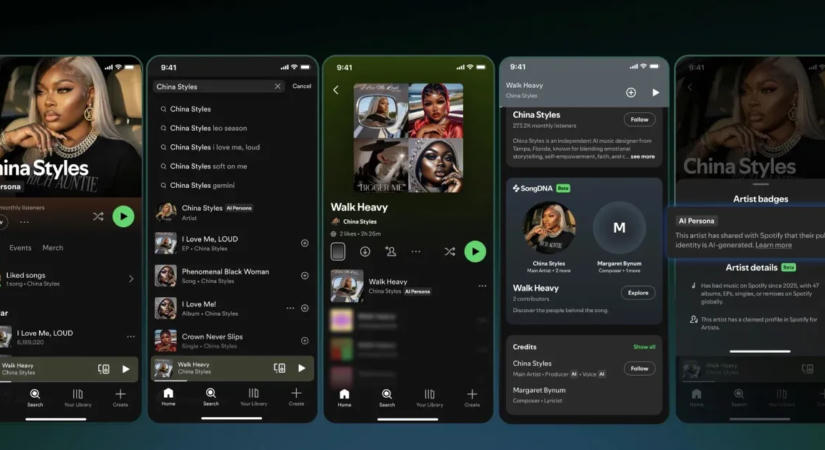This screenshot has width=825, height=450.
Task: Tap 'Show all' in Credits section
Action: click(x=644, y=347)
